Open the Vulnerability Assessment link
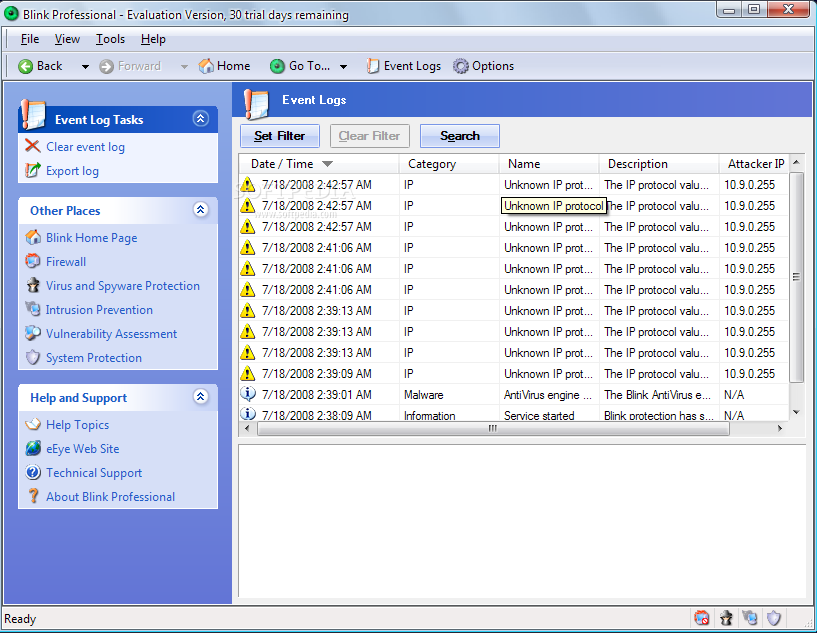 [x=112, y=333]
